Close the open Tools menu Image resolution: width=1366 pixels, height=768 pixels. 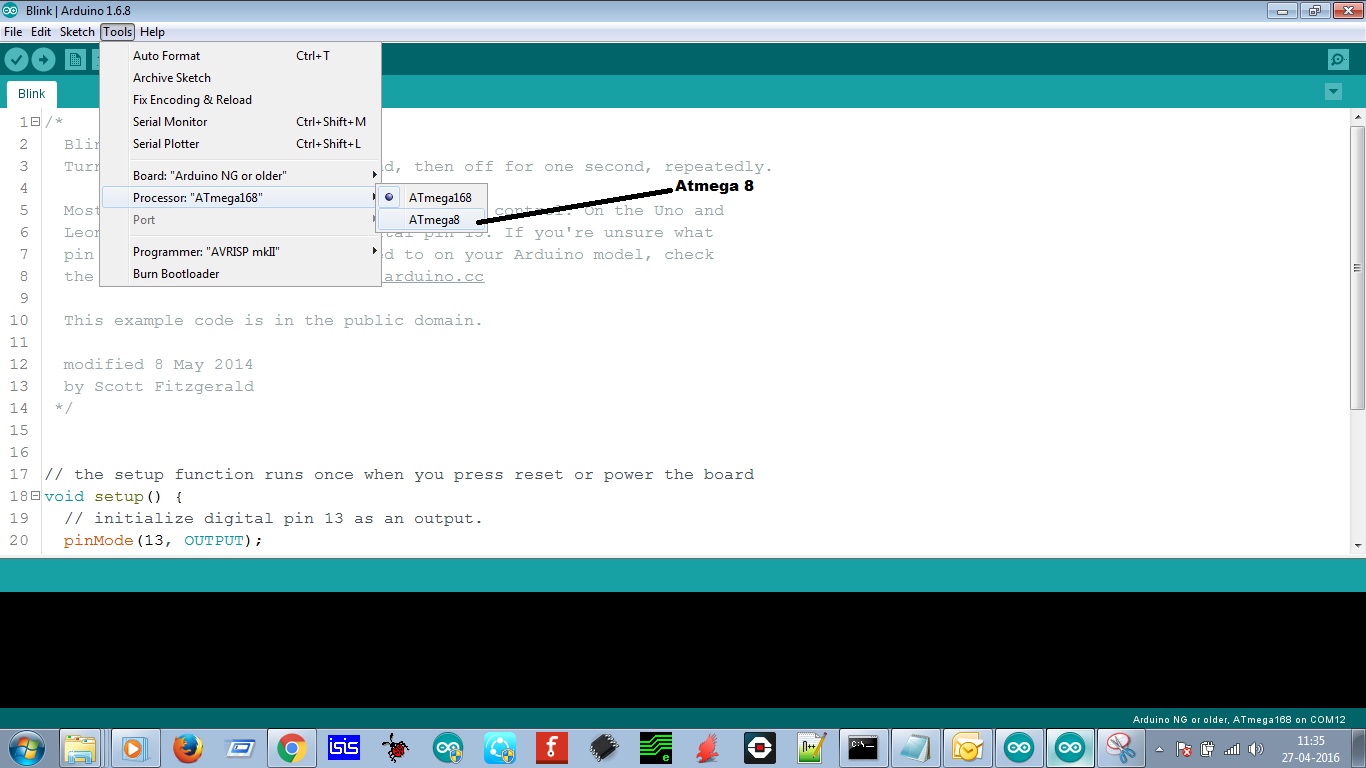(x=117, y=32)
